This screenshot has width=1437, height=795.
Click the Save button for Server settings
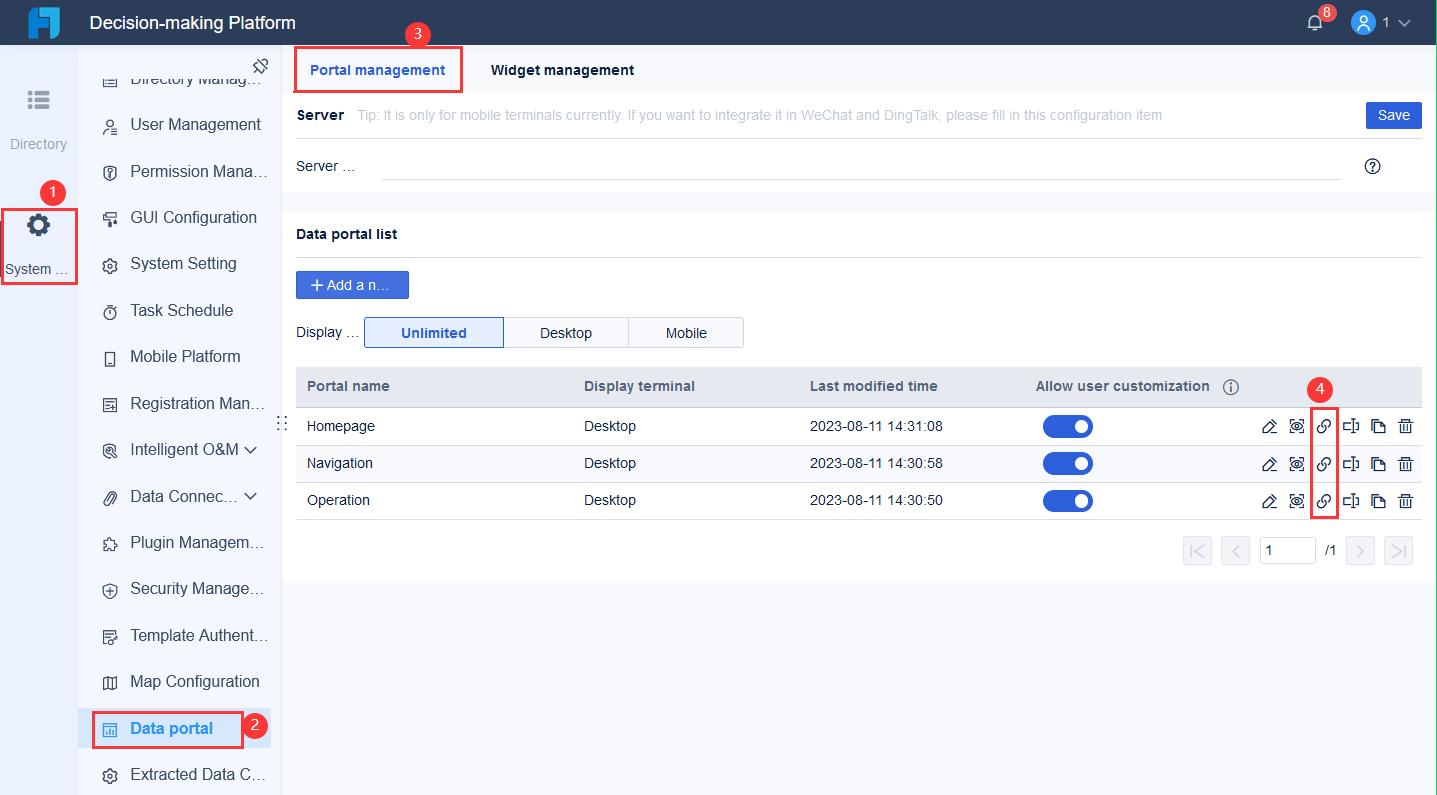1393,115
